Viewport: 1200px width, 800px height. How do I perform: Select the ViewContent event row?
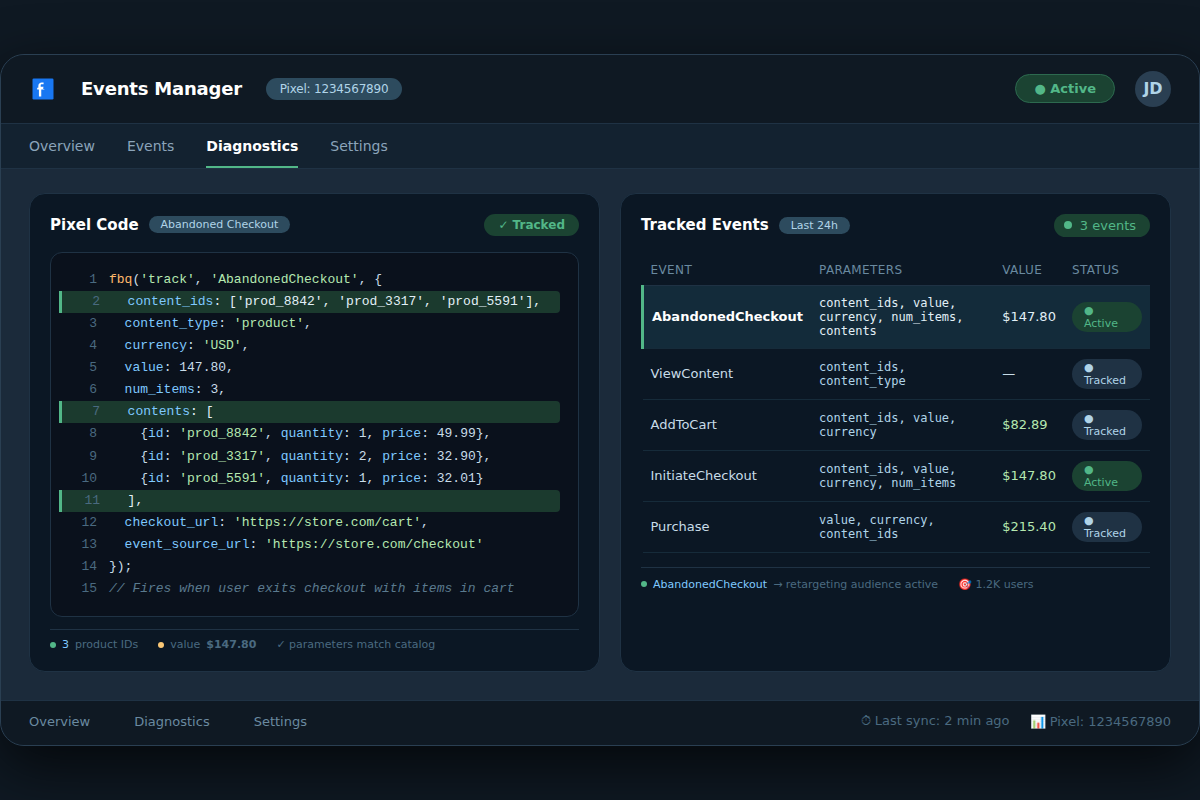pyautogui.click(x=896, y=374)
